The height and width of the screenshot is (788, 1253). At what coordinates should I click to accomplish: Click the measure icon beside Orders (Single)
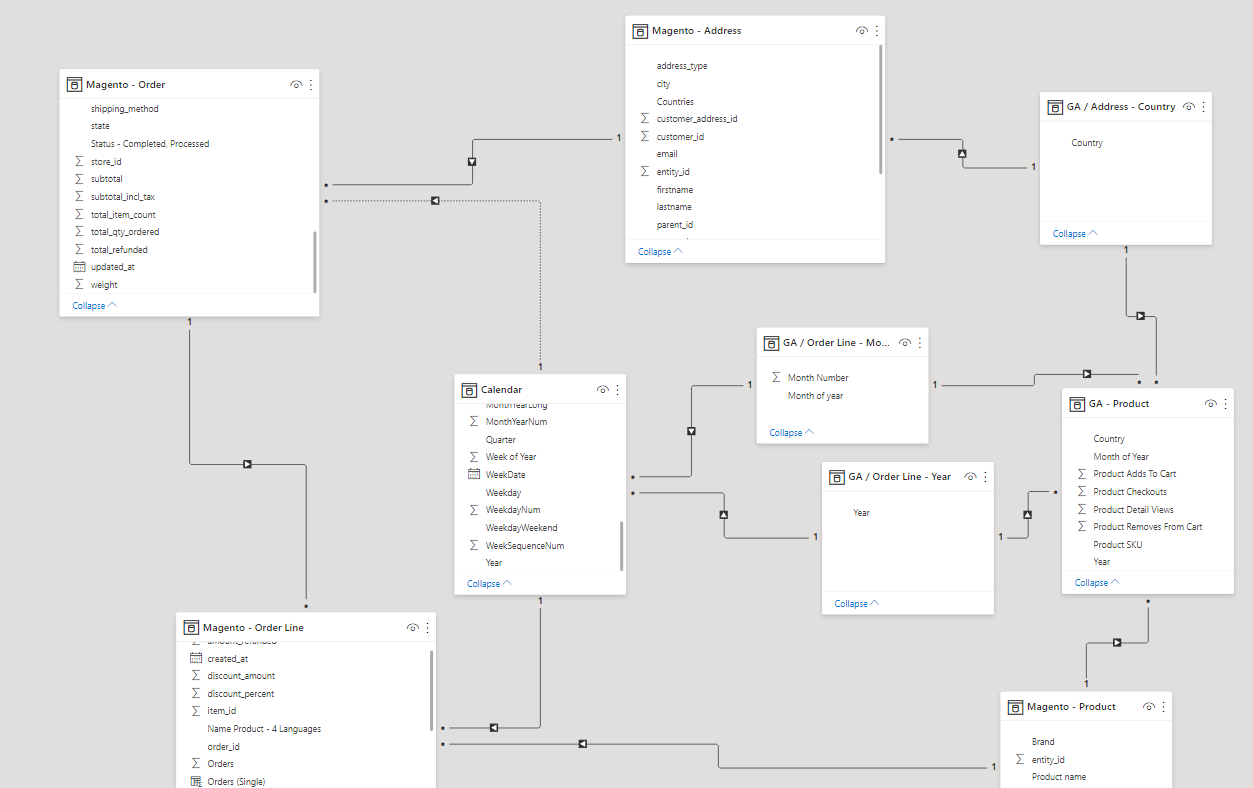(x=196, y=781)
